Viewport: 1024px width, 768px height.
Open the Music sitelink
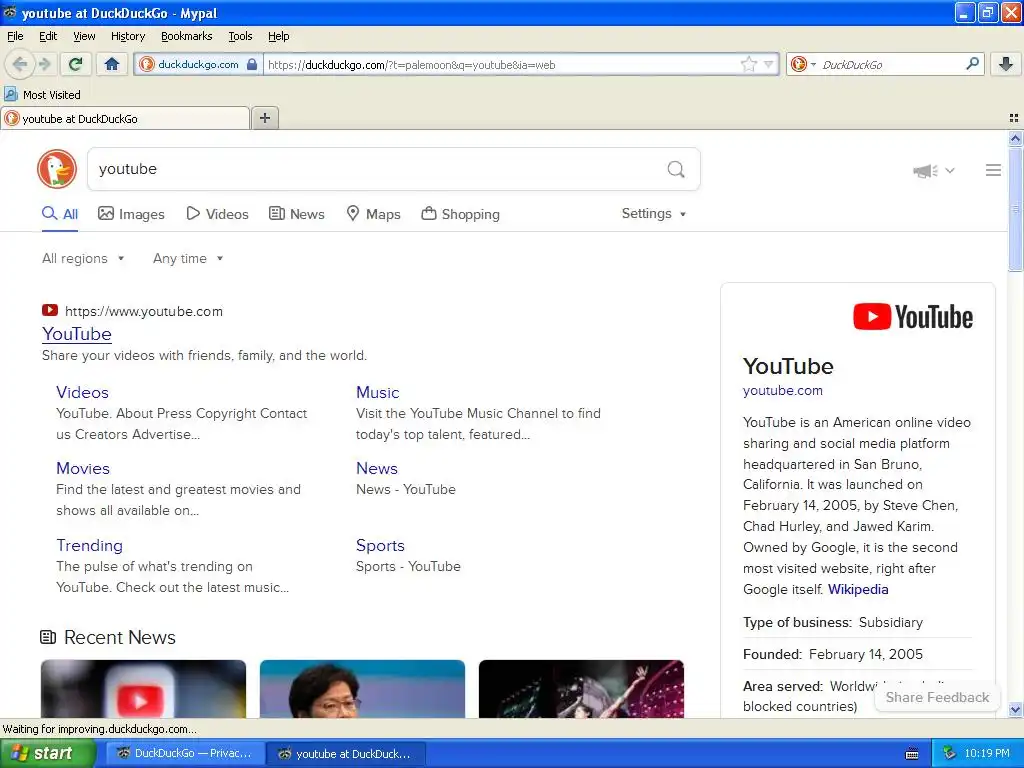[377, 392]
